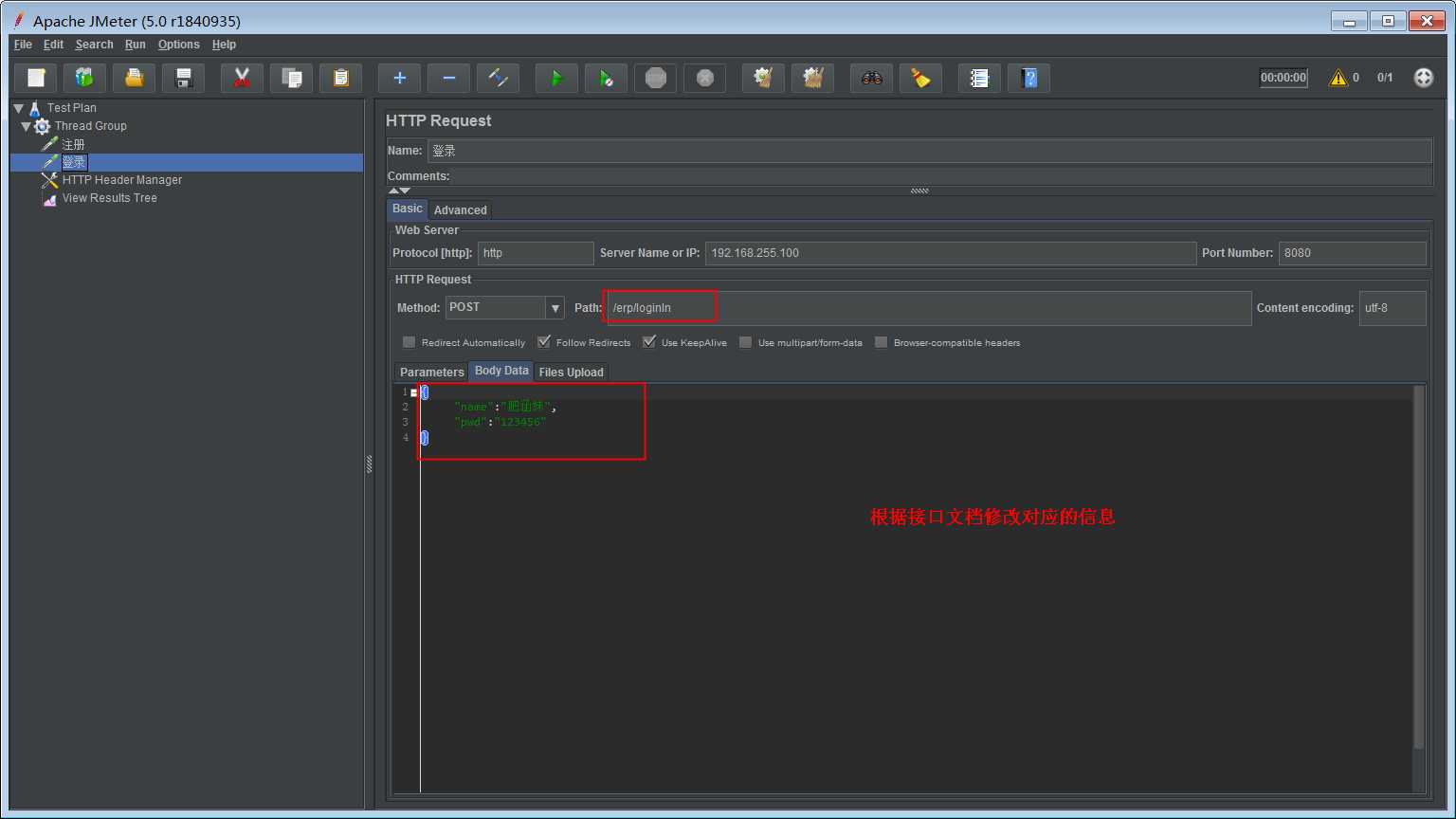
Task: Enable Browser-compatible headers checkbox
Action: (882, 342)
